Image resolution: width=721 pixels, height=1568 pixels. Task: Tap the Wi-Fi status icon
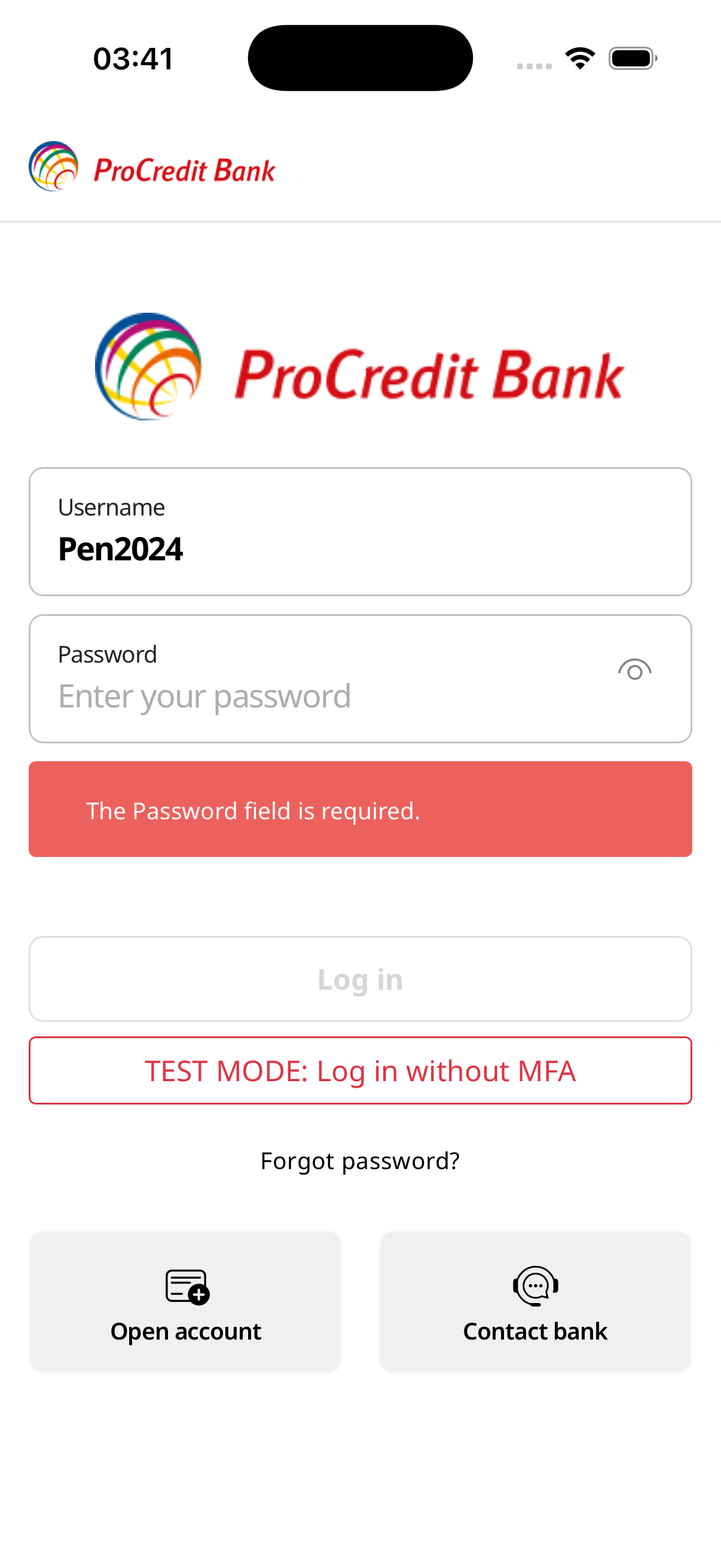[x=580, y=59]
